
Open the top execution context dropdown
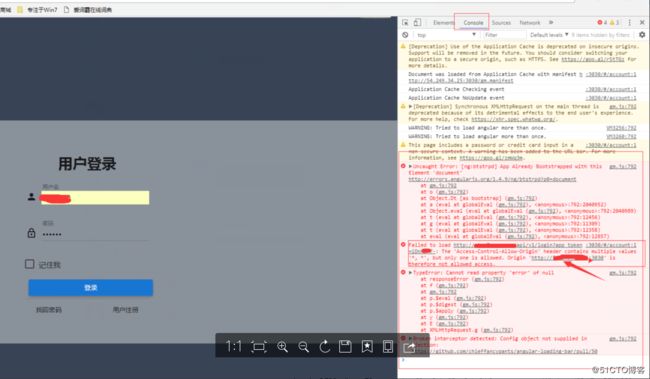(446, 35)
